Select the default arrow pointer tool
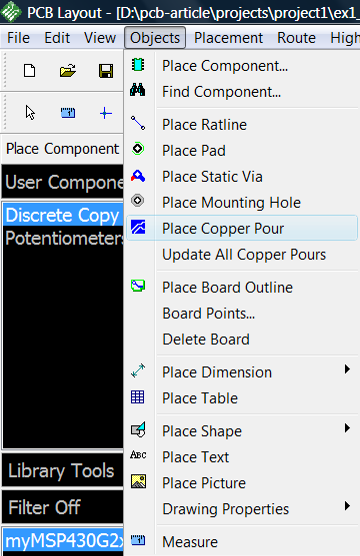Screen dimensions: 360x556 (x=30, y=113)
